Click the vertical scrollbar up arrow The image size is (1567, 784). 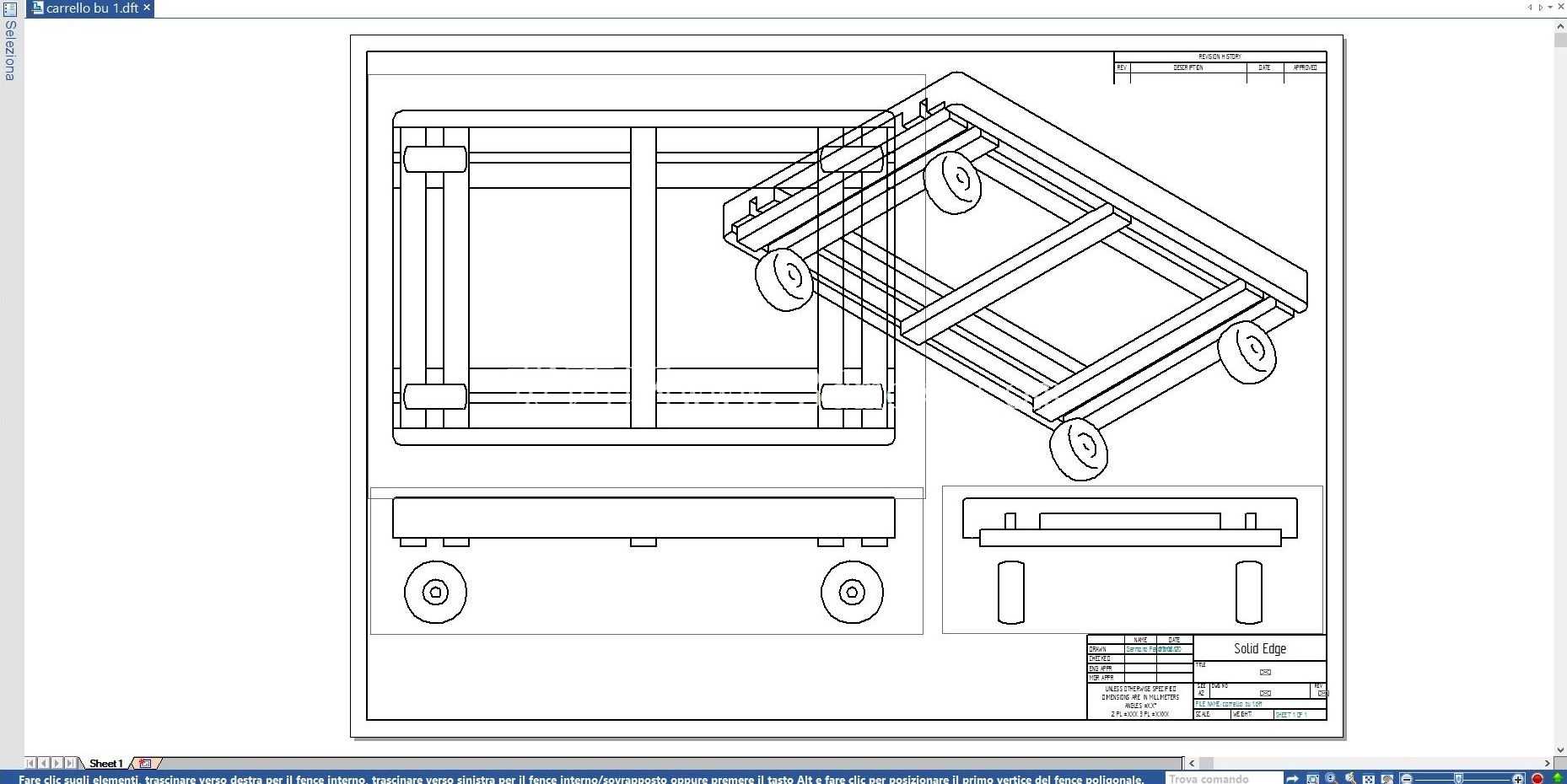[1559, 26]
